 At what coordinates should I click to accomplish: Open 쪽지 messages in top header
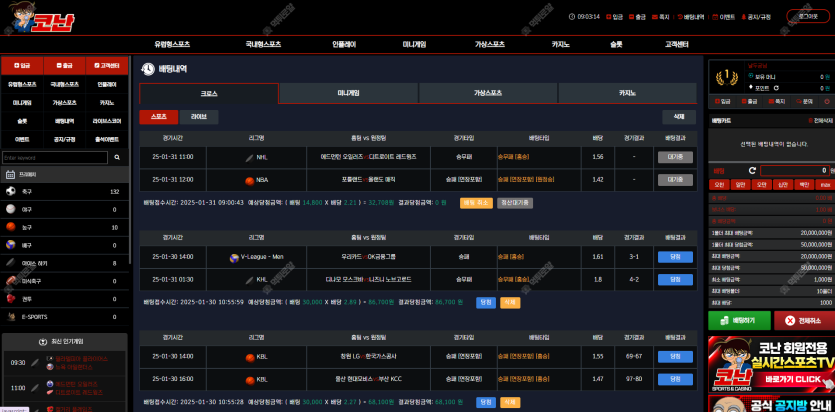(660, 17)
